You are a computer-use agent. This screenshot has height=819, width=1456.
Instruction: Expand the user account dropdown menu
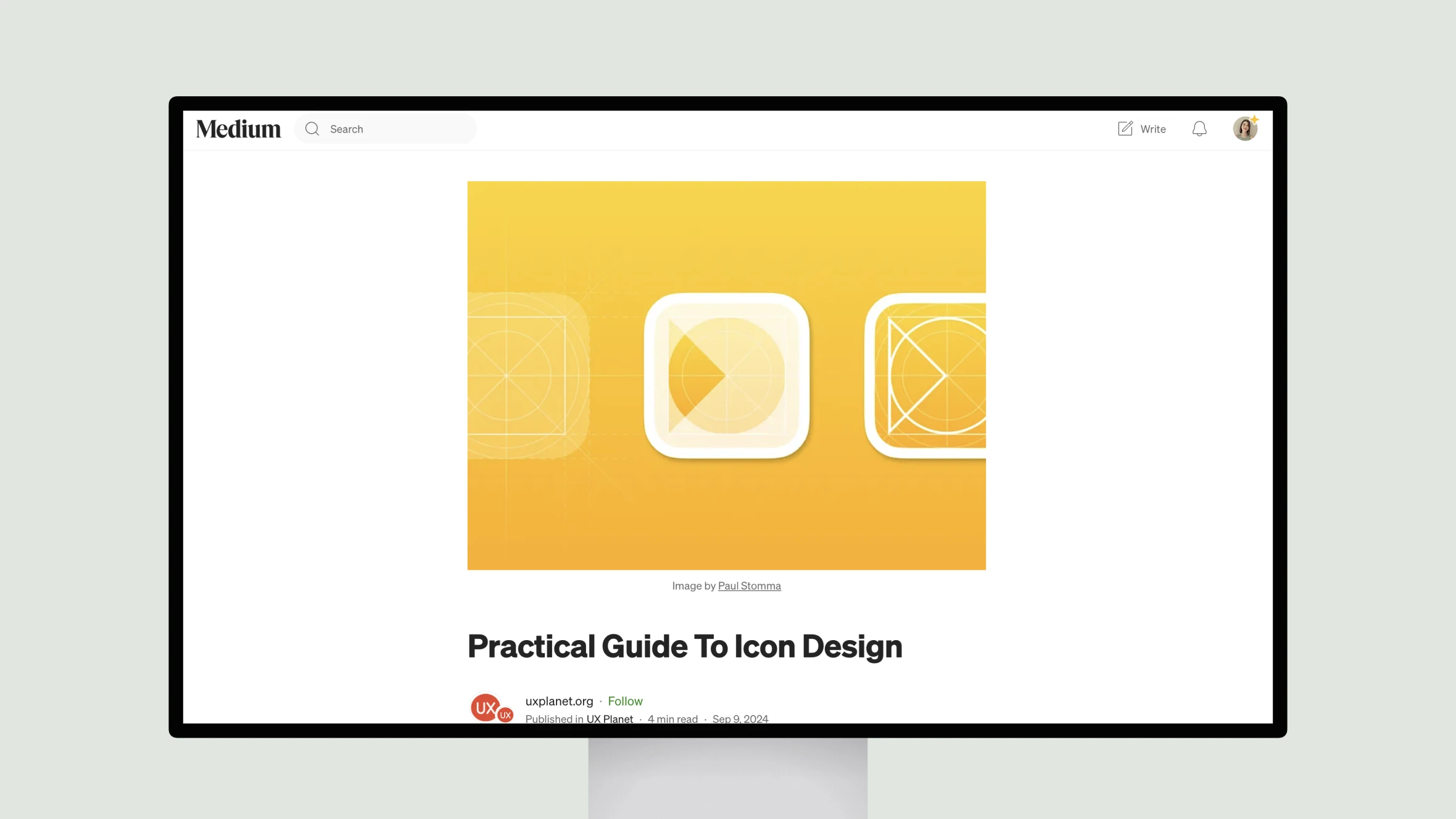(1246, 128)
